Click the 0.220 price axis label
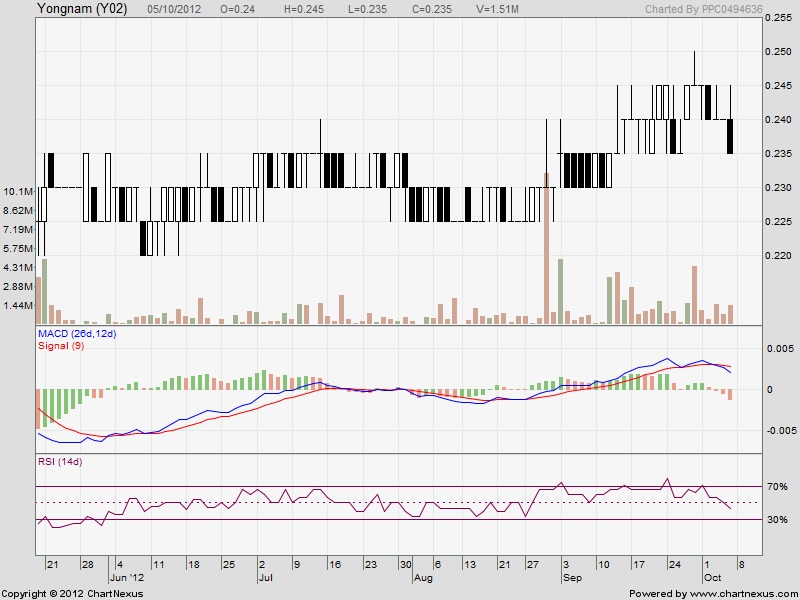Viewport: 800px width, 600px height. click(779, 256)
